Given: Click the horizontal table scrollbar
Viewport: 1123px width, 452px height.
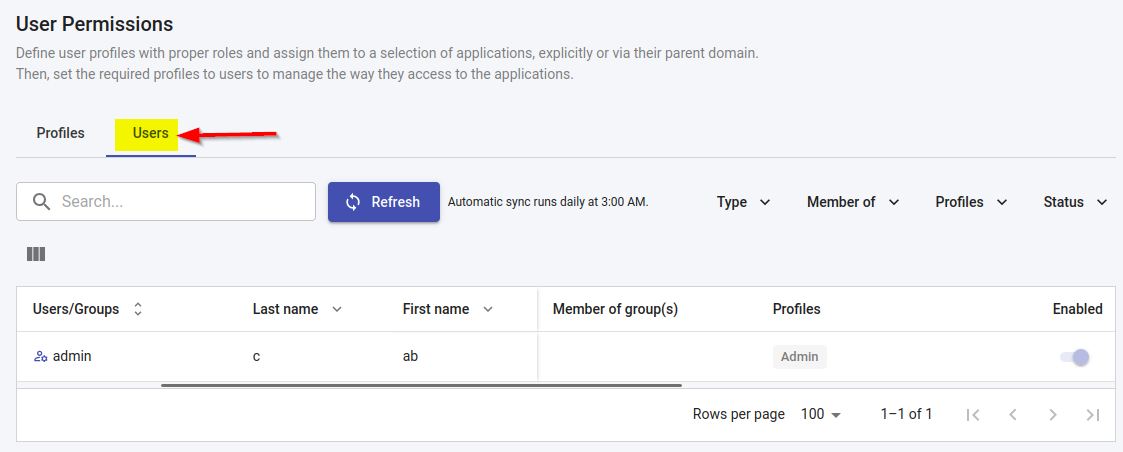Looking at the screenshot, I should tap(421, 385).
